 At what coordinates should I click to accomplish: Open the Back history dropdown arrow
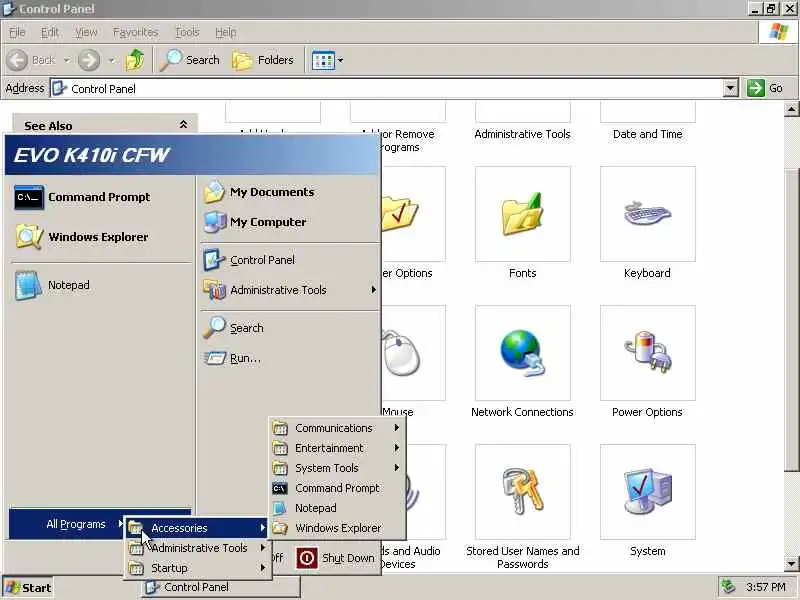tap(67, 60)
